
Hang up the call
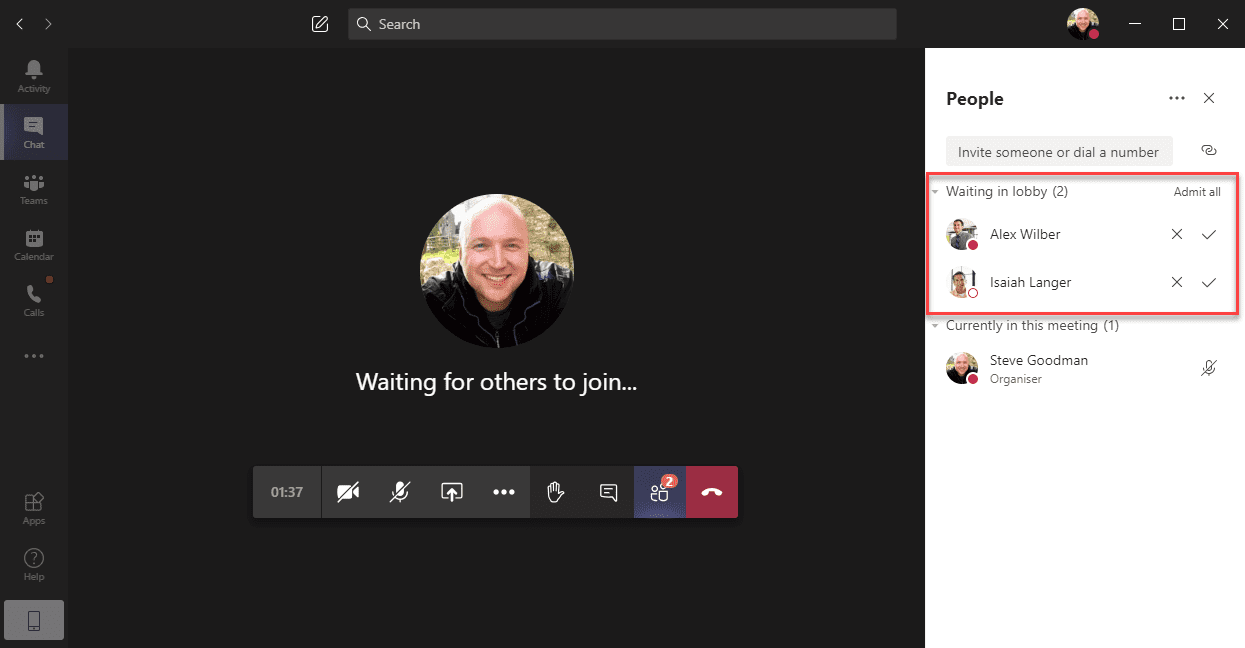point(712,492)
